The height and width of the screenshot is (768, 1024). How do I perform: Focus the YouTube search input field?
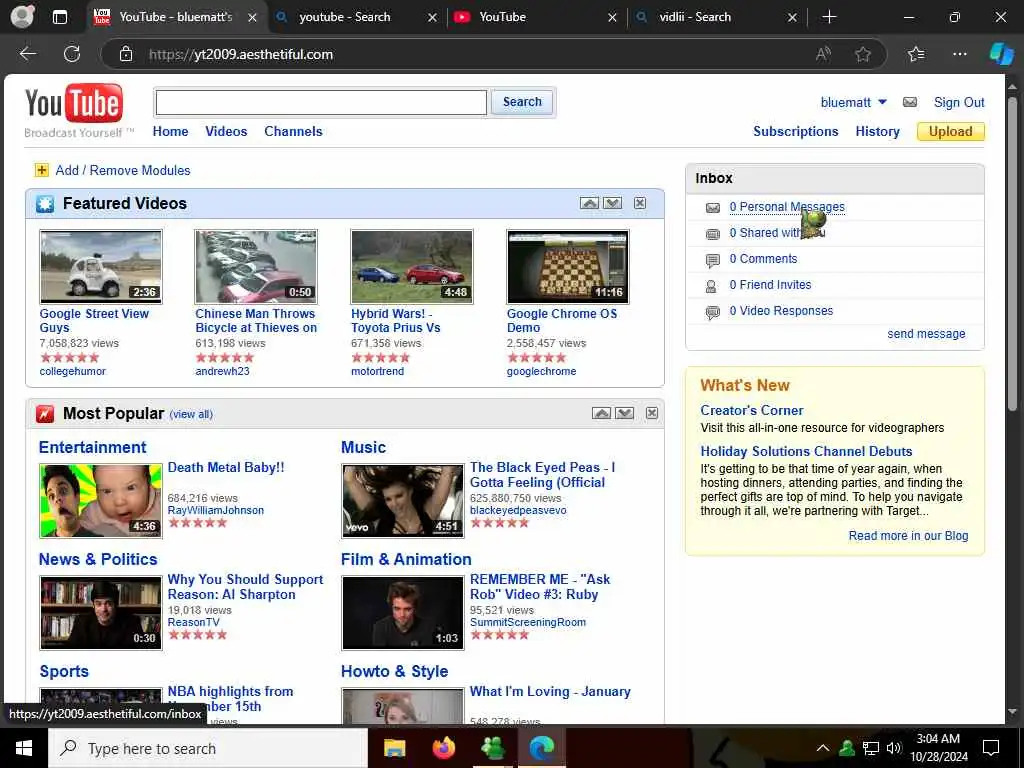coord(321,103)
